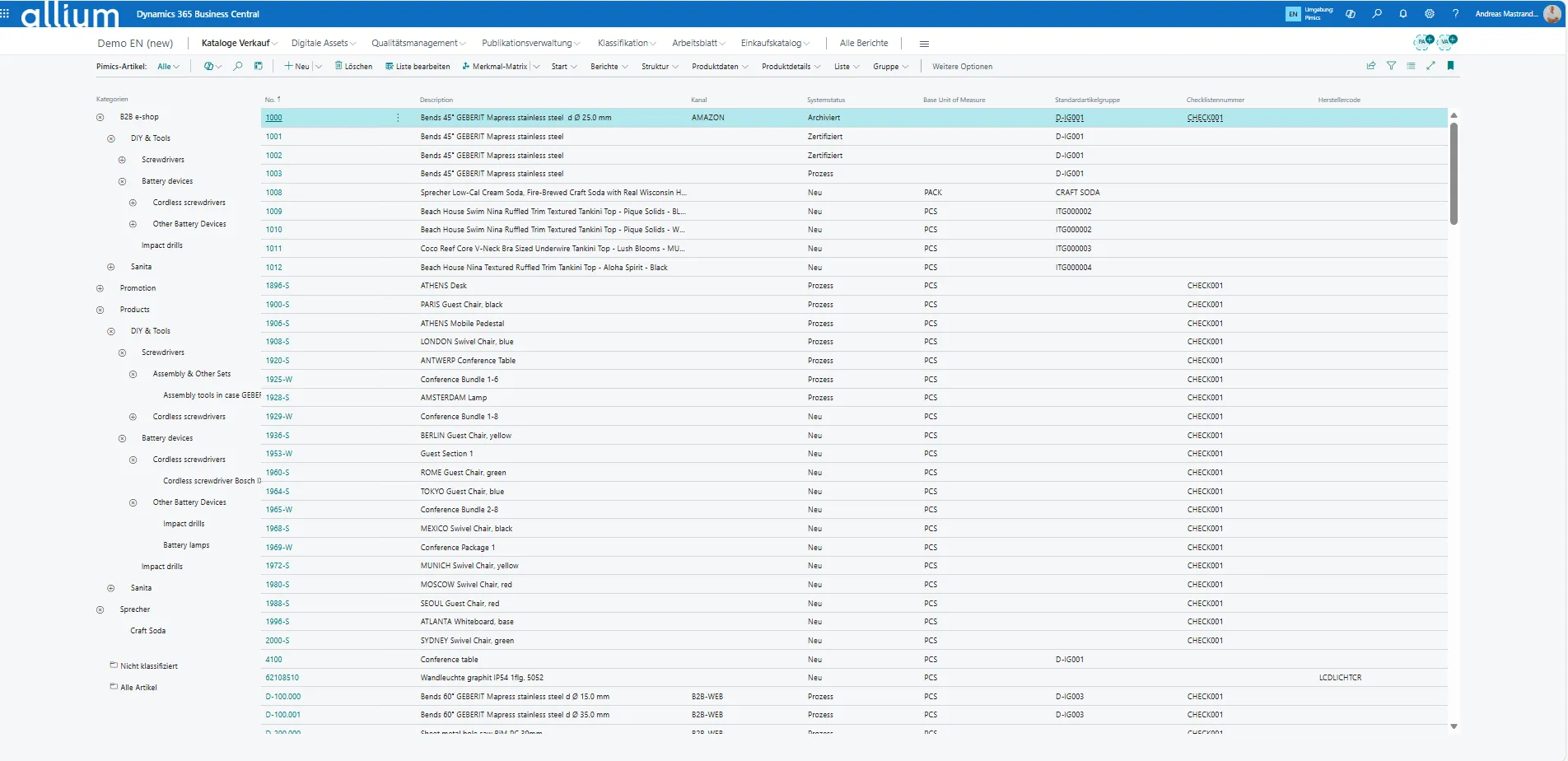Click the share icon above the list
1568x761 pixels.
tap(1371, 66)
